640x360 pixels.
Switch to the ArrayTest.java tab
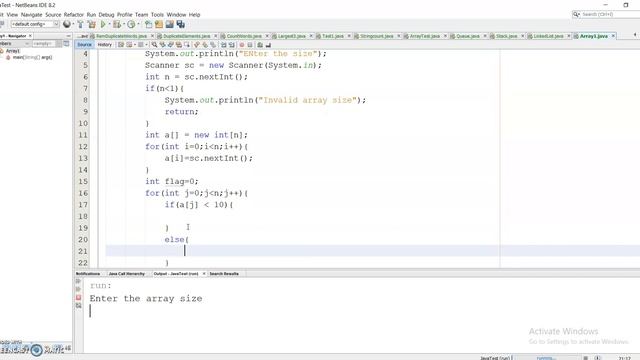[x=424, y=36]
